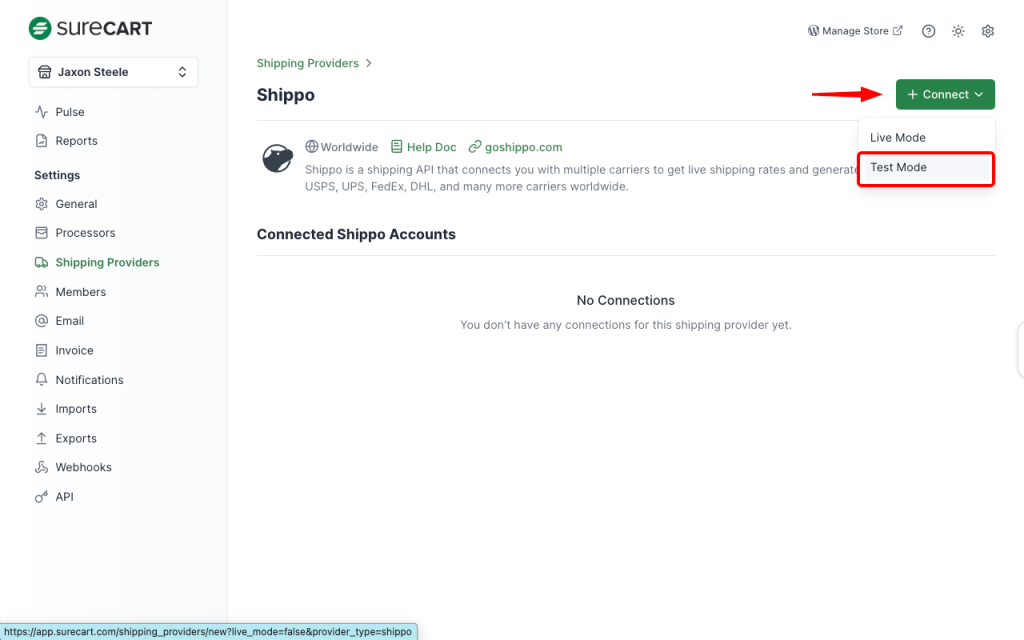Click the Shippo hippo logo

click(278, 158)
